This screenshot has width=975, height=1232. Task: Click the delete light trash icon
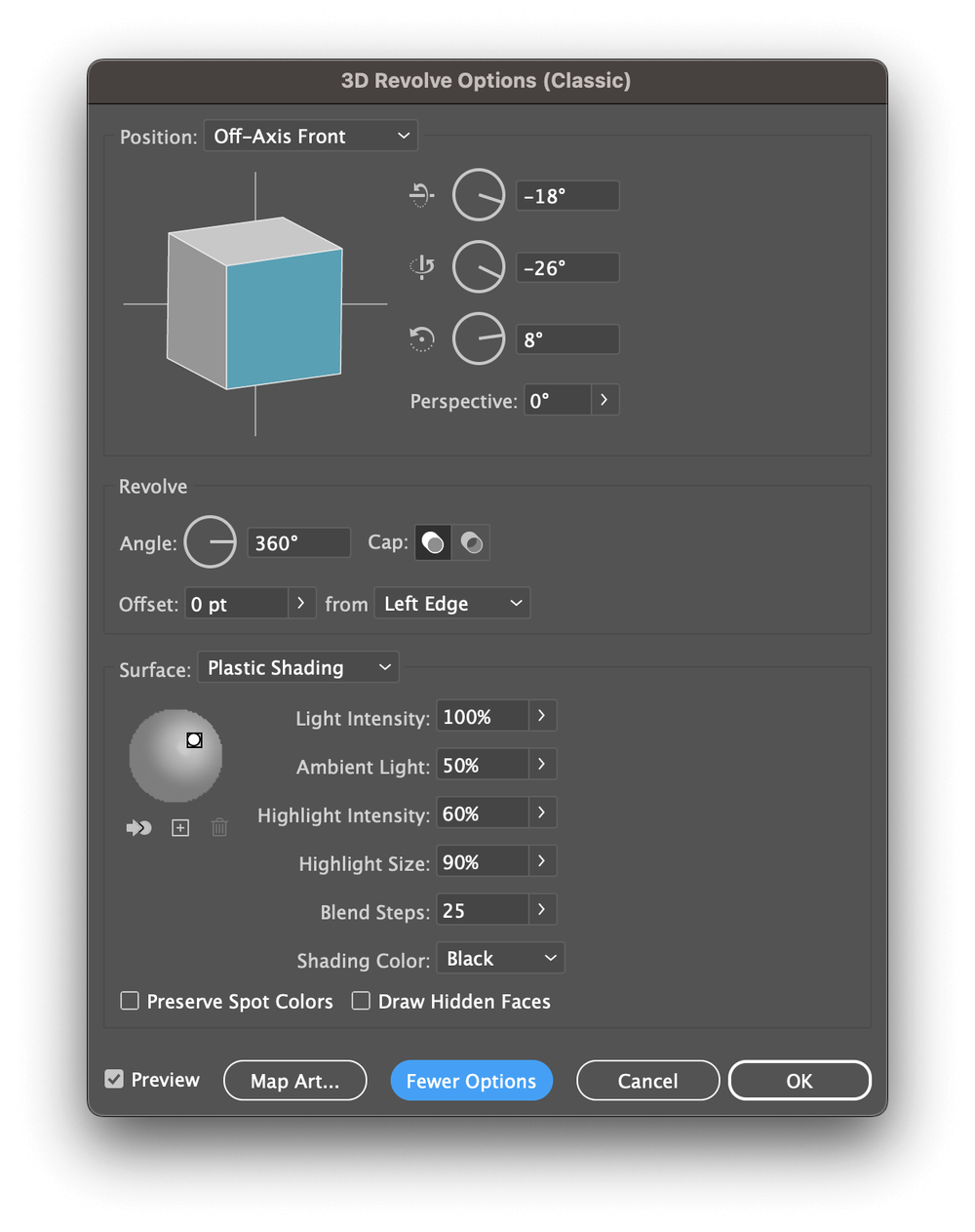pos(219,827)
